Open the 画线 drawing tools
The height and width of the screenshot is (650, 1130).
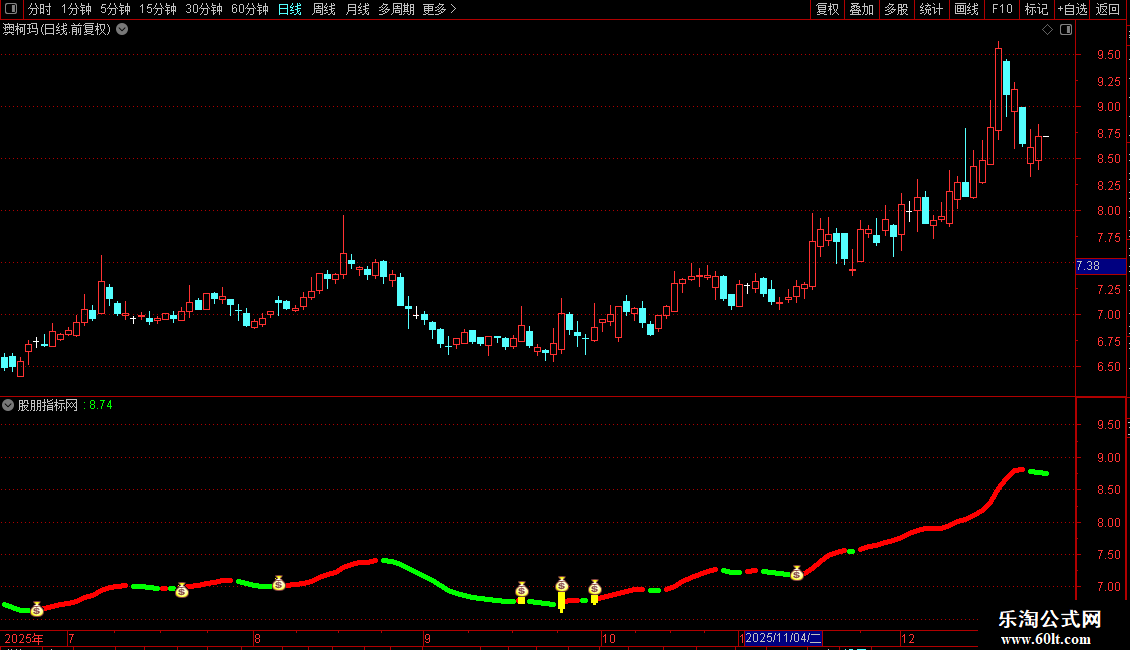click(x=966, y=9)
